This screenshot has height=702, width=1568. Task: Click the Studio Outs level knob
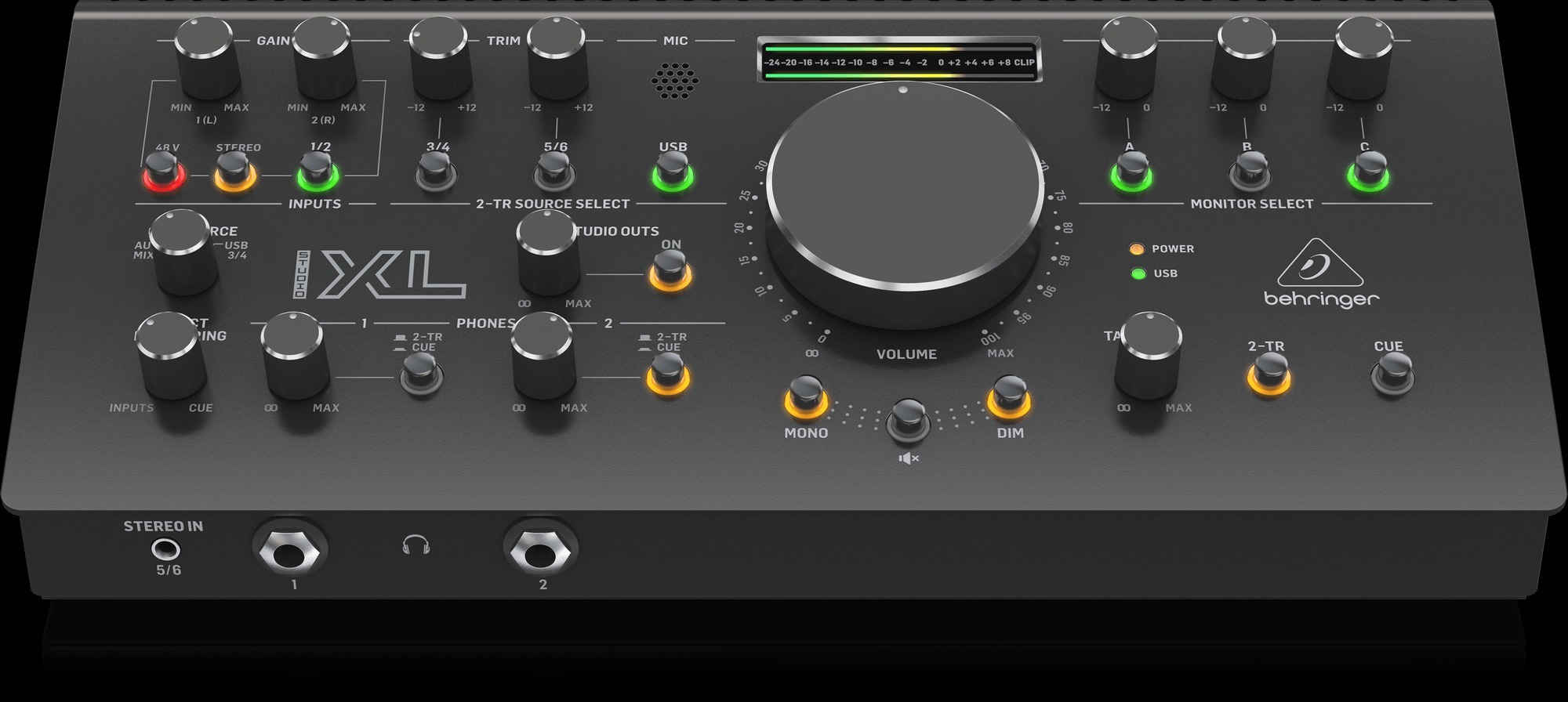coord(549,252)
